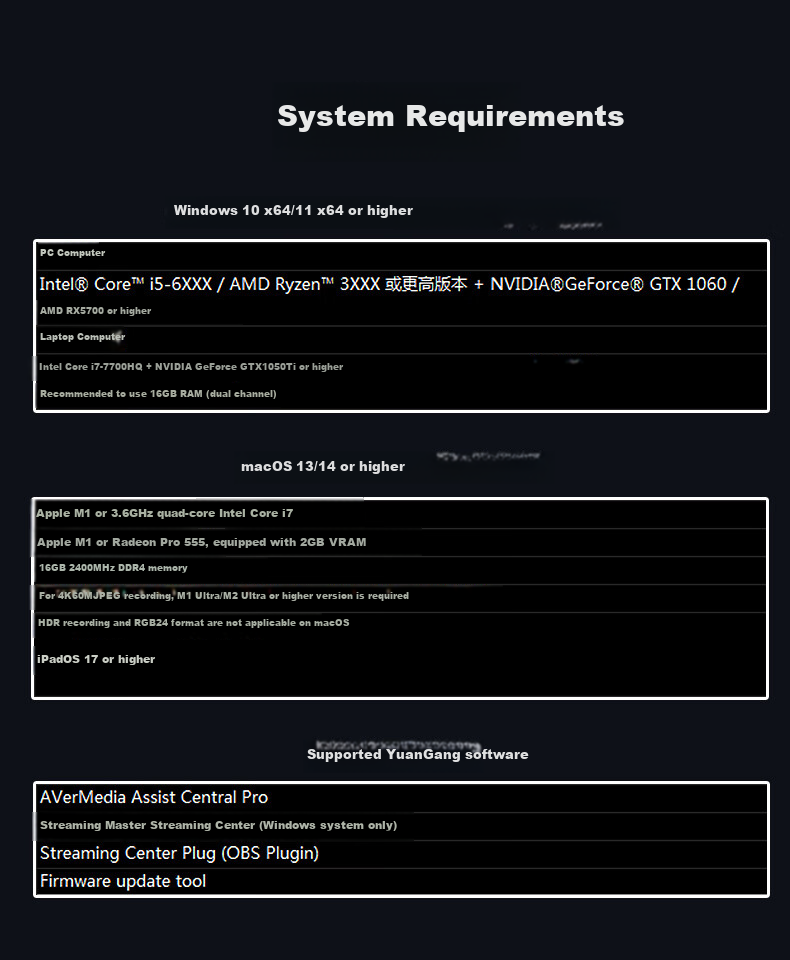Click 'AVerMedia Assist Central Pro' entry
Viewport: 790px width, 960px height.
154,797
